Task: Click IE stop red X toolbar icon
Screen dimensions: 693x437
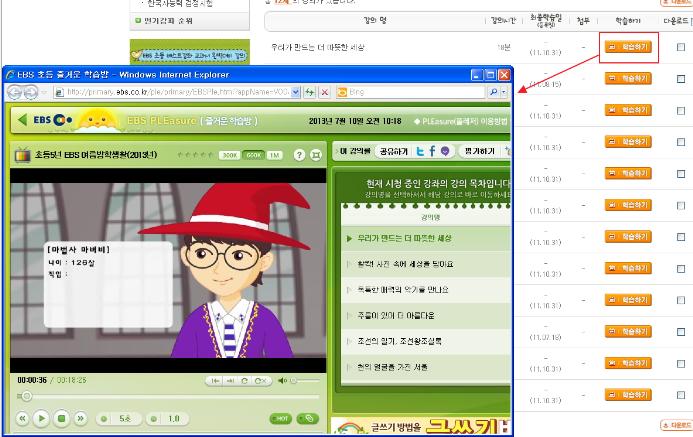Action: (324, 92)
